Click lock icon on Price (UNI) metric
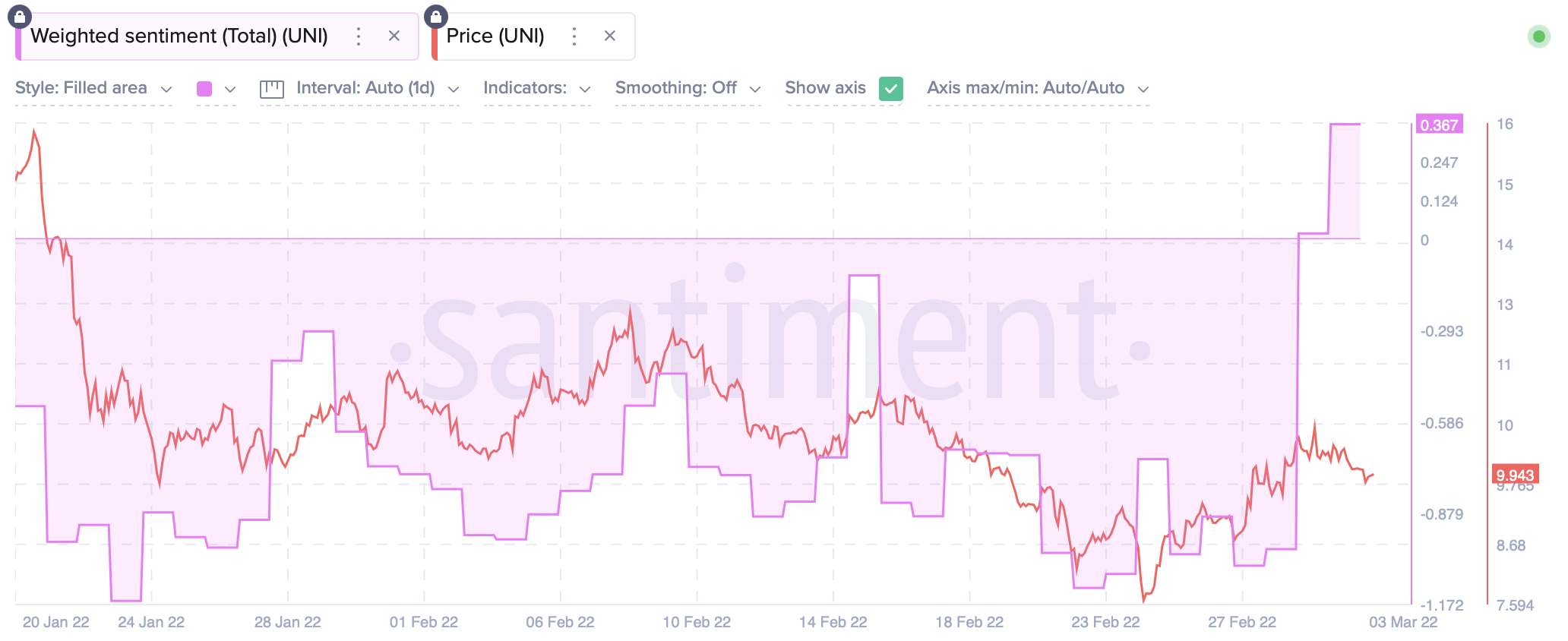1568x641 pixels. pos(436,17)
